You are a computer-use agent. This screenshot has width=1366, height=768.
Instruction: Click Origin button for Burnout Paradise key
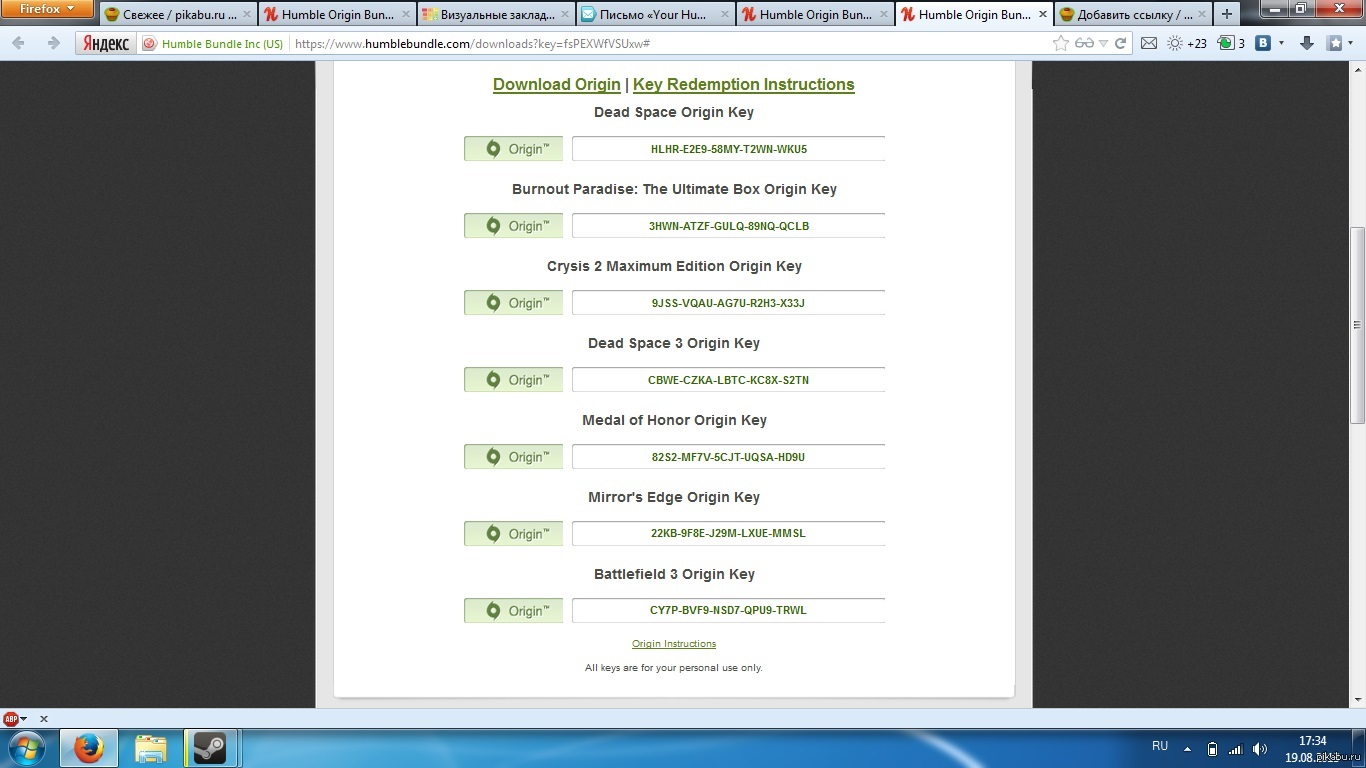(x=513, y=226)
